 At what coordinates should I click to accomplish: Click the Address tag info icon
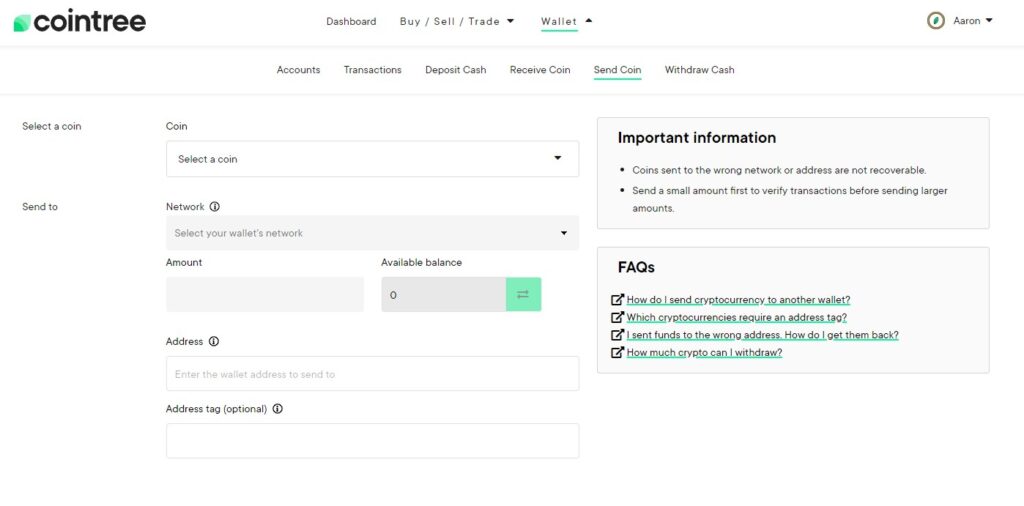tap(278, 409)
